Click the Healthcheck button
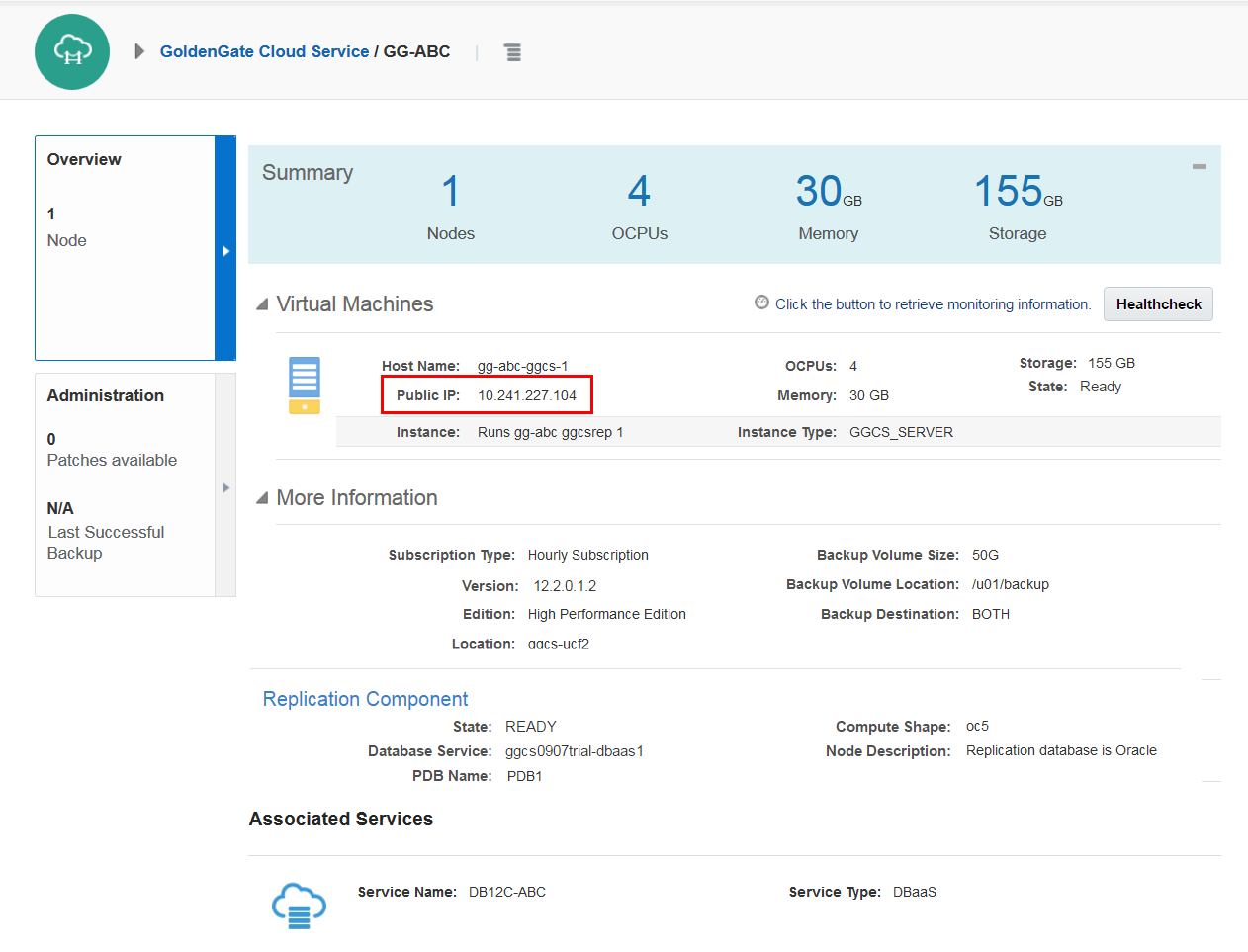 (x=1158, y=304)
